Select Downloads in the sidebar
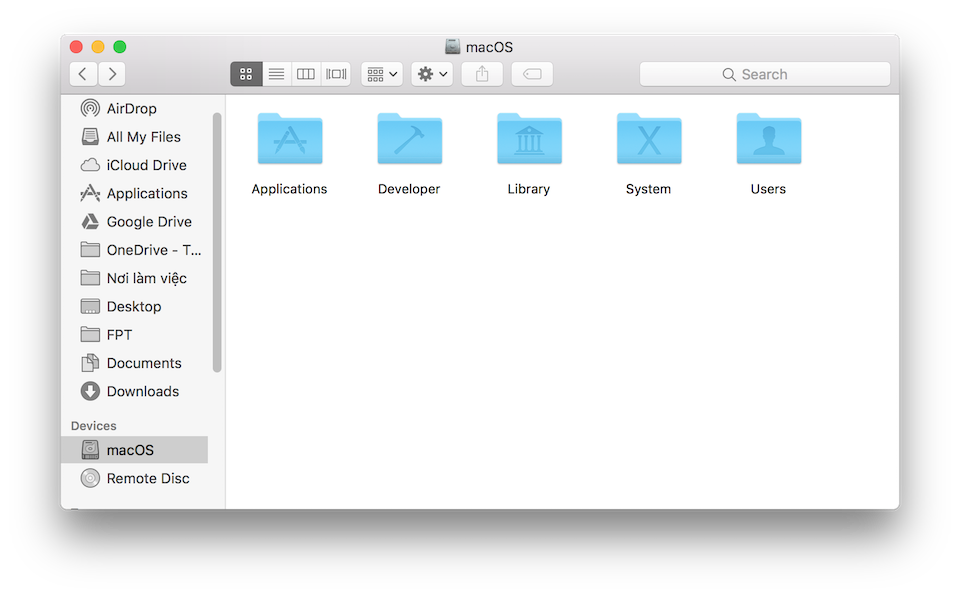Viewport: 960px width, 596px height. click(x=142, y=391)
